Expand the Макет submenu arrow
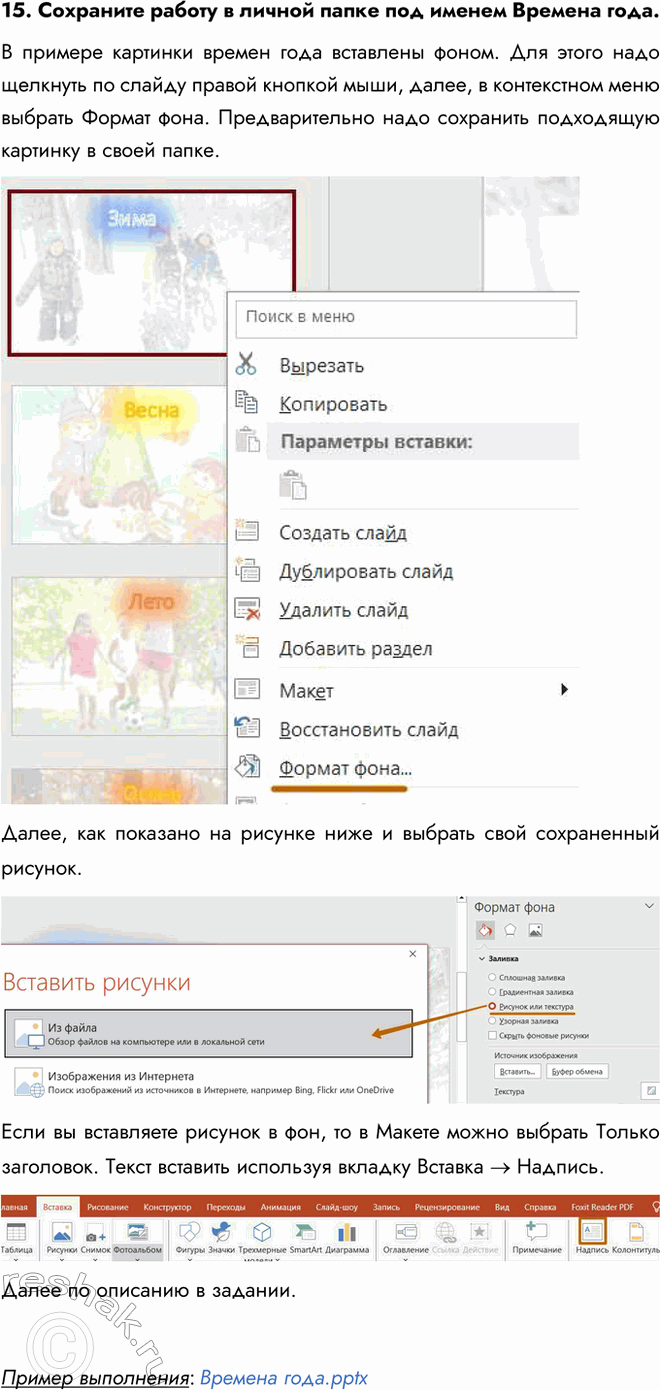660x1390 pixels. (565, 689)
